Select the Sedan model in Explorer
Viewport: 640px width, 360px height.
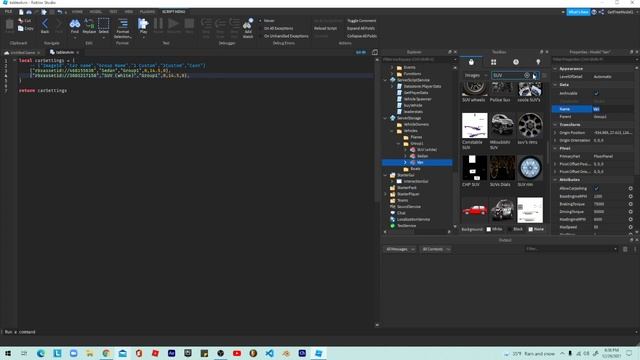click(422, 156)
